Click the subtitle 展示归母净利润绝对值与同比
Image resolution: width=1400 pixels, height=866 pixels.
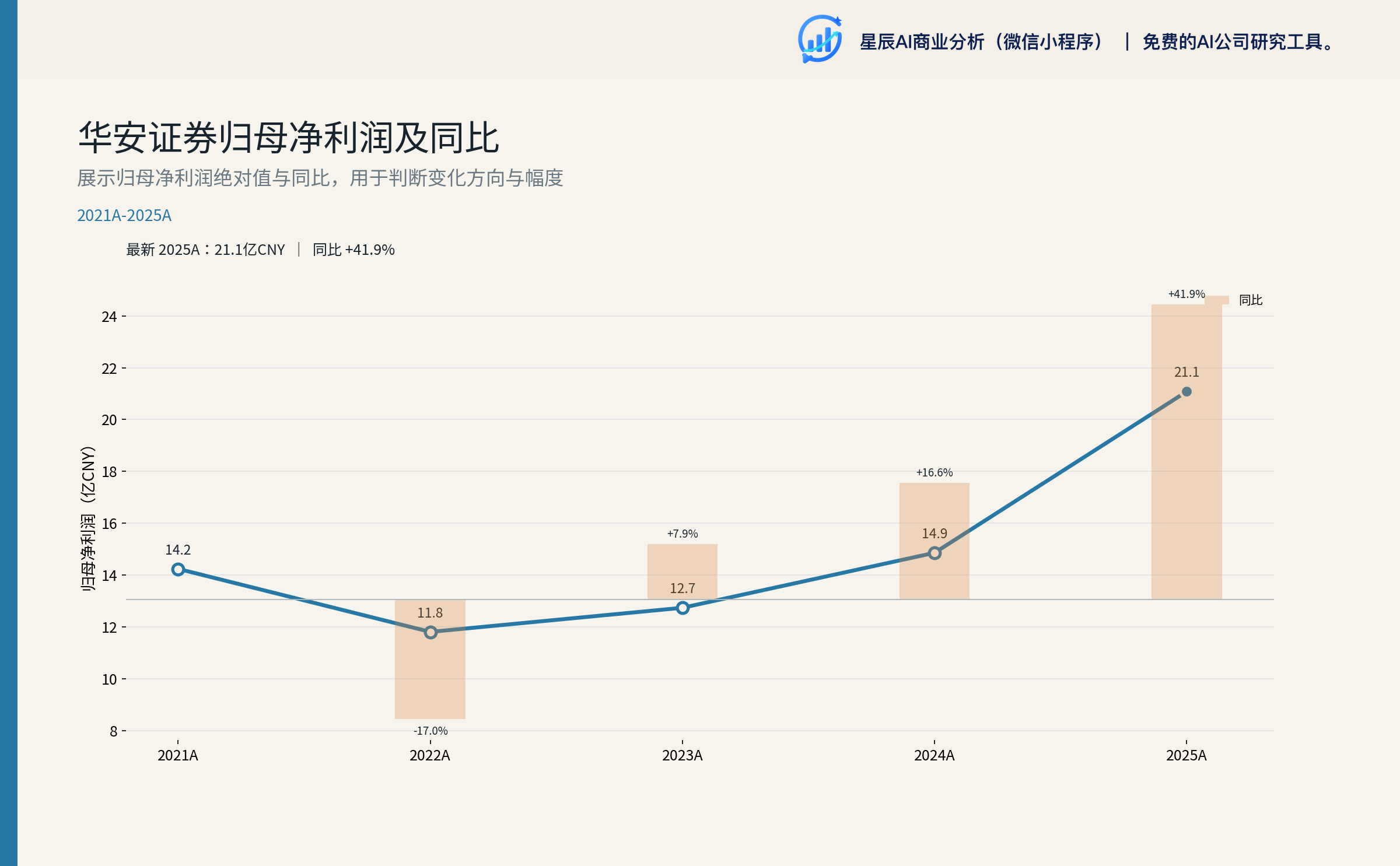click(204, 178)
